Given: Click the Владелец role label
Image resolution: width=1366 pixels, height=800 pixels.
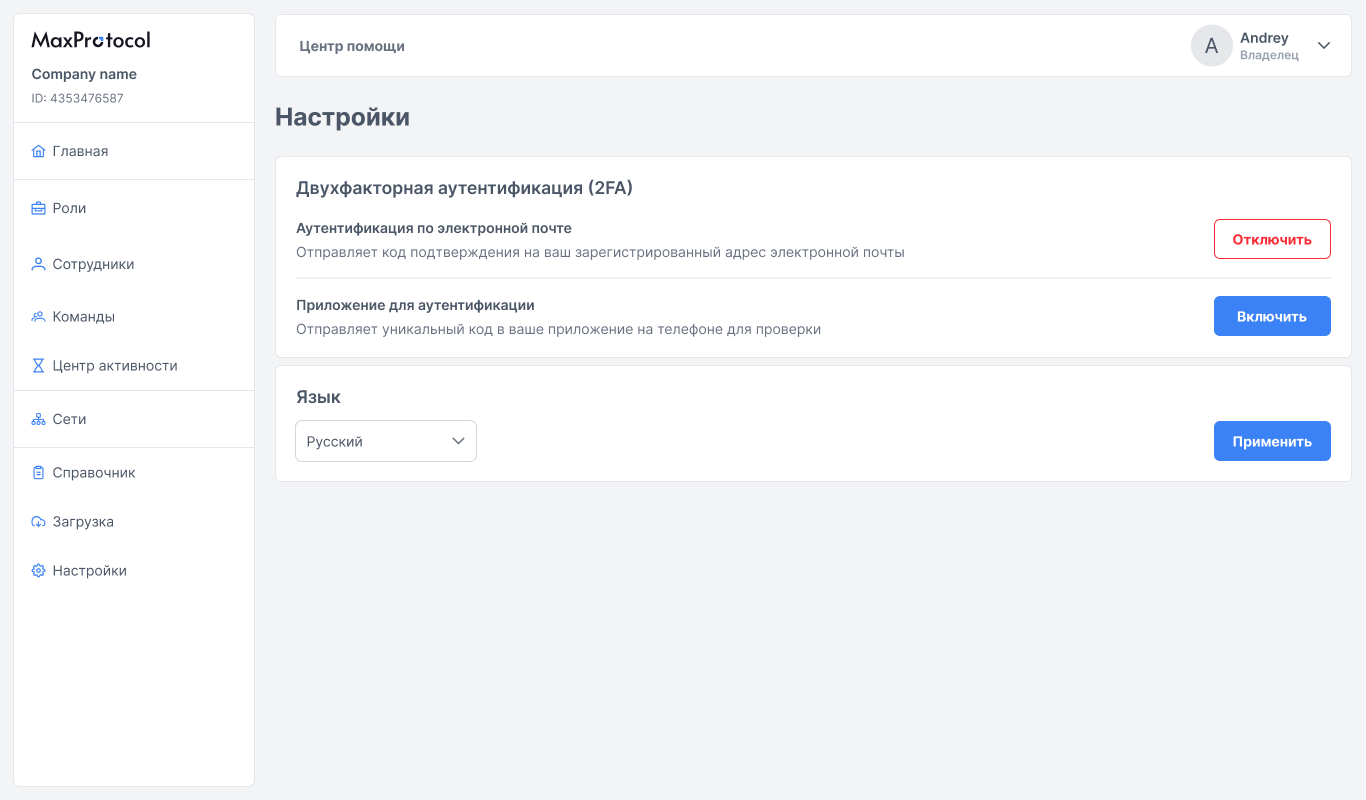Looking at the screenshot, I should pos(1269,56).
